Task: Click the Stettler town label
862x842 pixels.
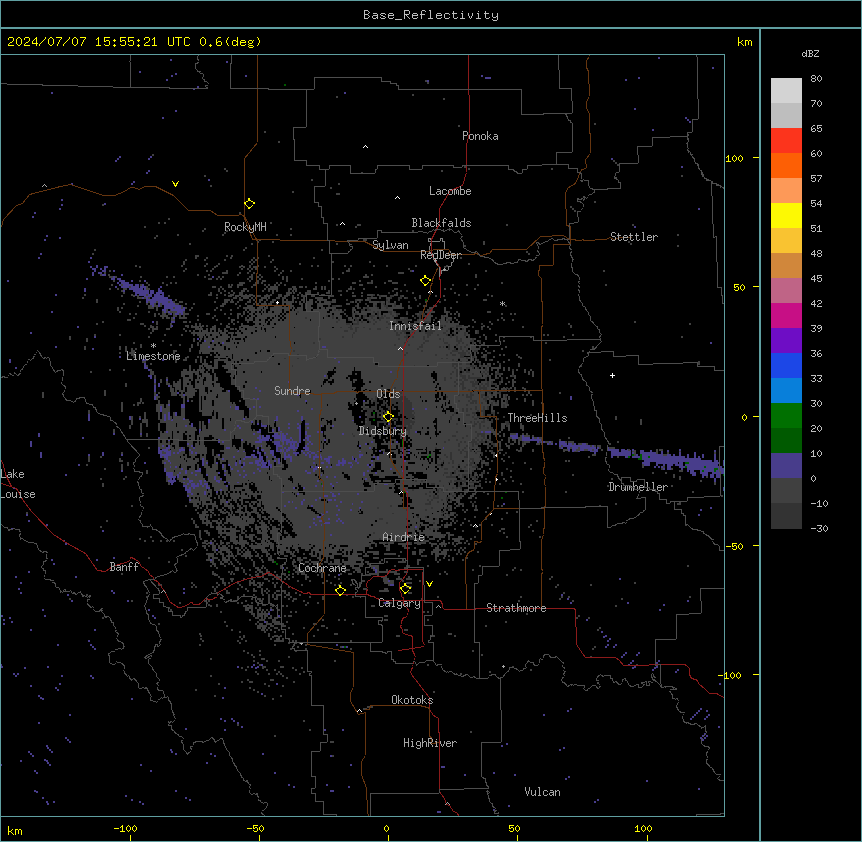Action: (x=633, y=237)
